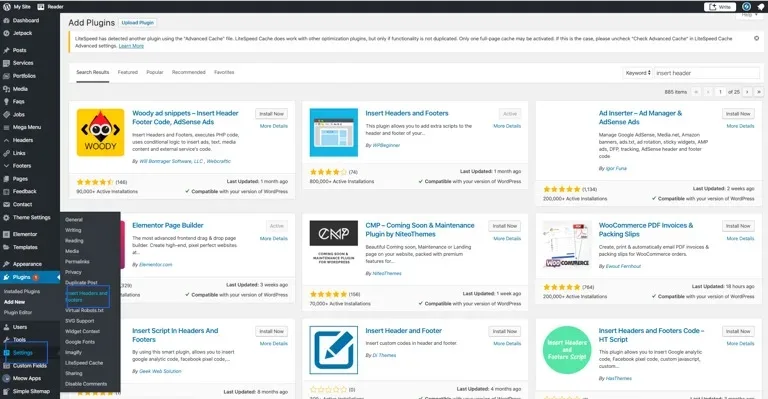Open the Contact envelope icon in sidebar
This screenshot has width=768, height=399.
(x=6, y=205)
